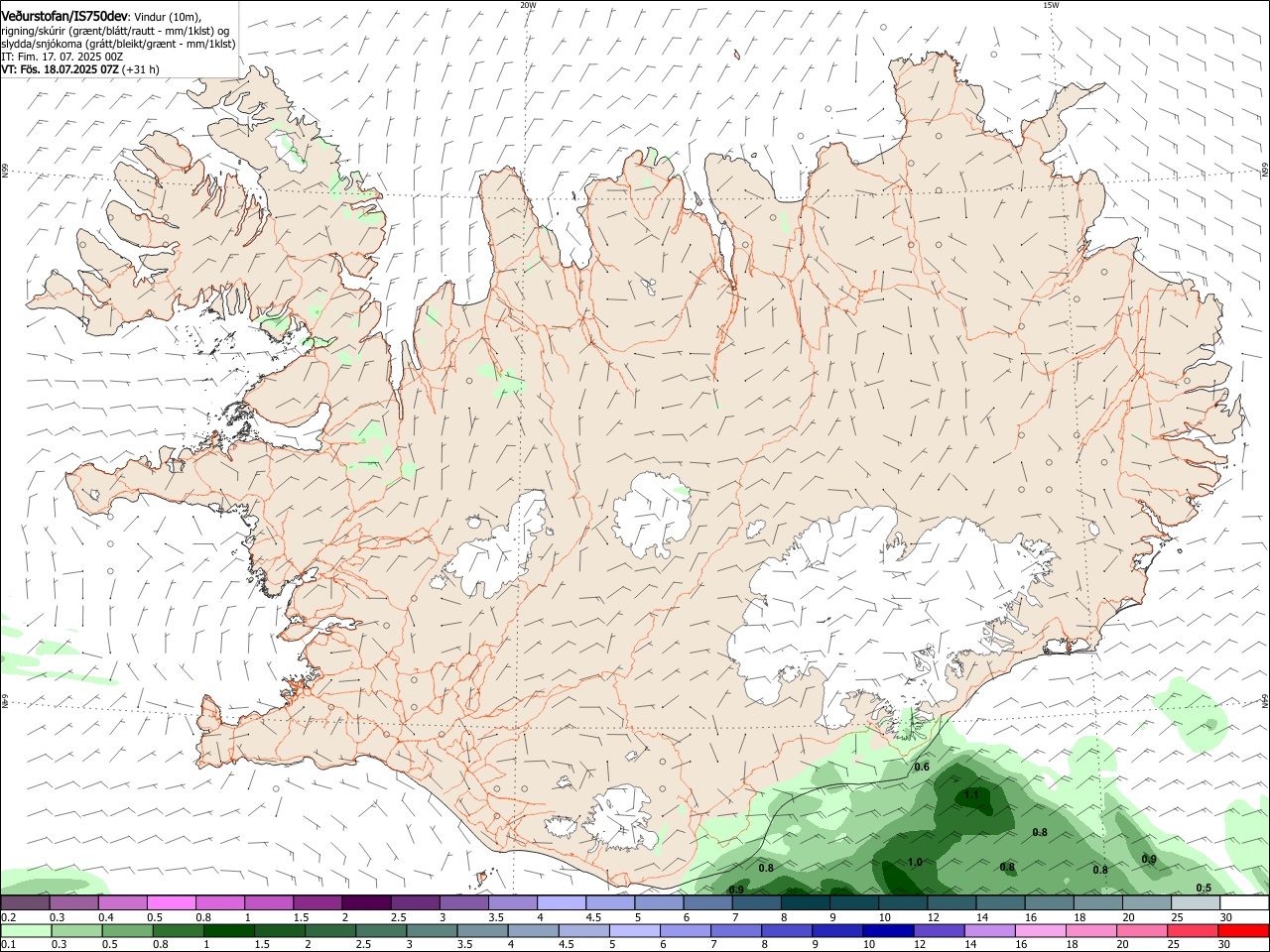Click the "0.6" precipitation value on the map
Viewport: 1270px width, 952px height.
(922, 767)
